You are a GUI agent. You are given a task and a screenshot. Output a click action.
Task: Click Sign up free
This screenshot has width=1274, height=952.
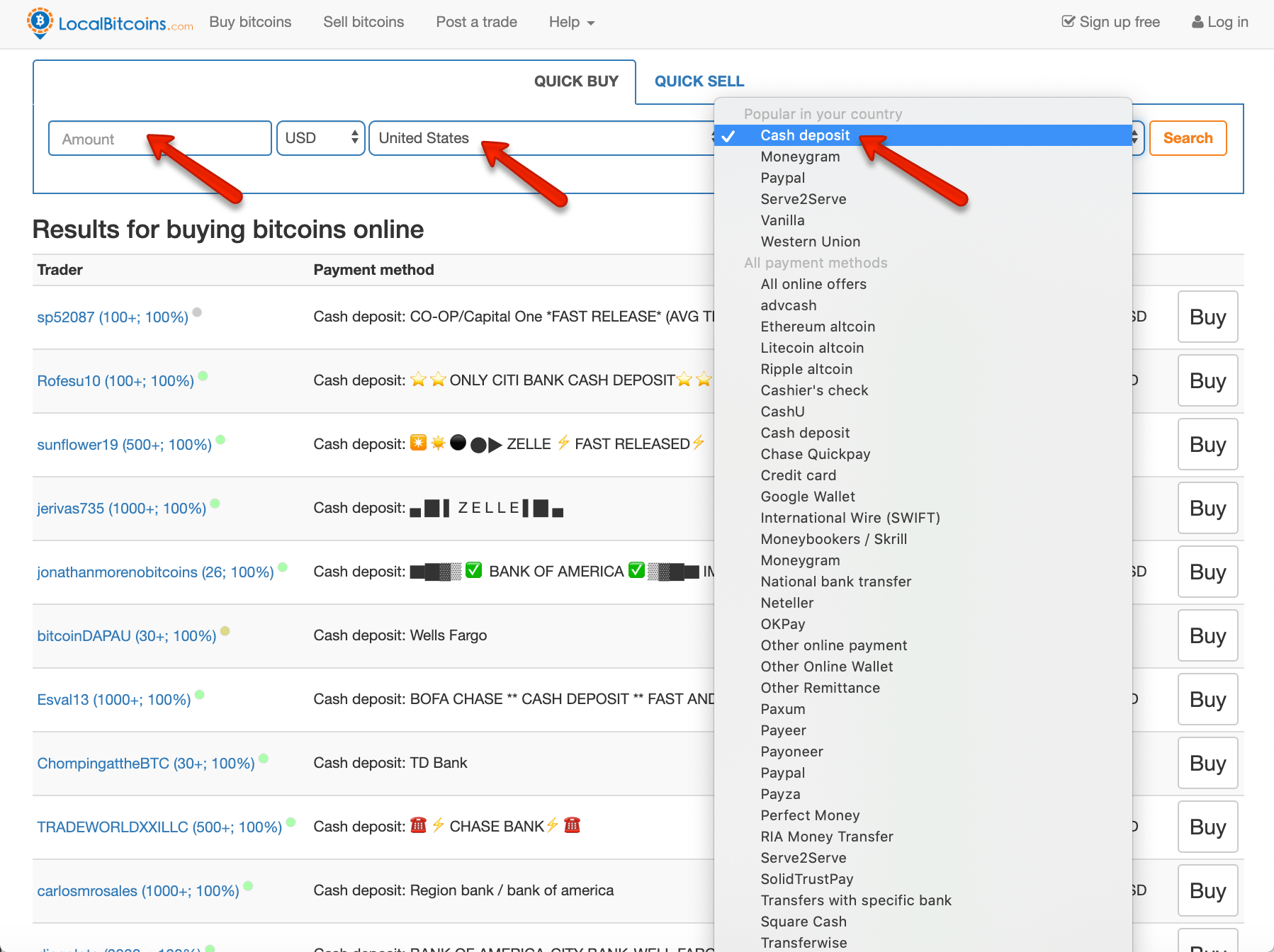tap(1110, 22)
